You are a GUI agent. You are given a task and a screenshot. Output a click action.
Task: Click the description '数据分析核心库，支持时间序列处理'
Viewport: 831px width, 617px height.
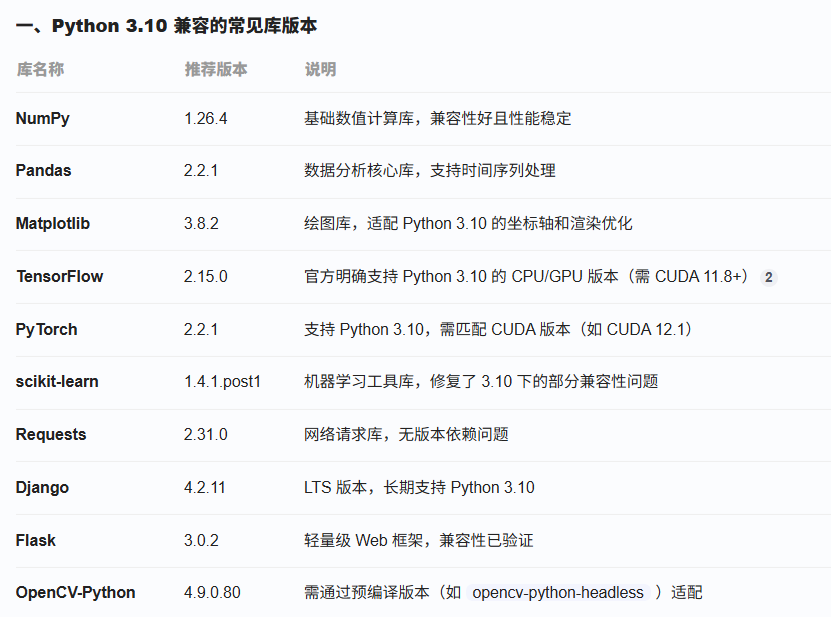coord(430,170)
